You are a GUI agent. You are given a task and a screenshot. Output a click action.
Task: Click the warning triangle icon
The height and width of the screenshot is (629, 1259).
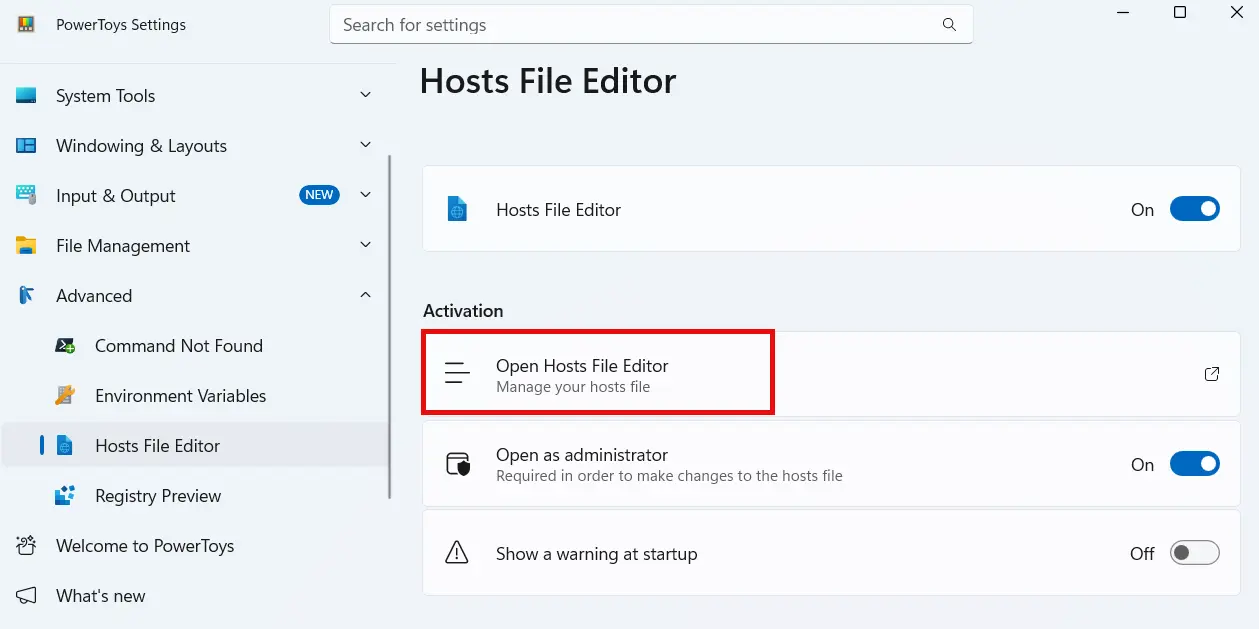click(x=458, y=552)
